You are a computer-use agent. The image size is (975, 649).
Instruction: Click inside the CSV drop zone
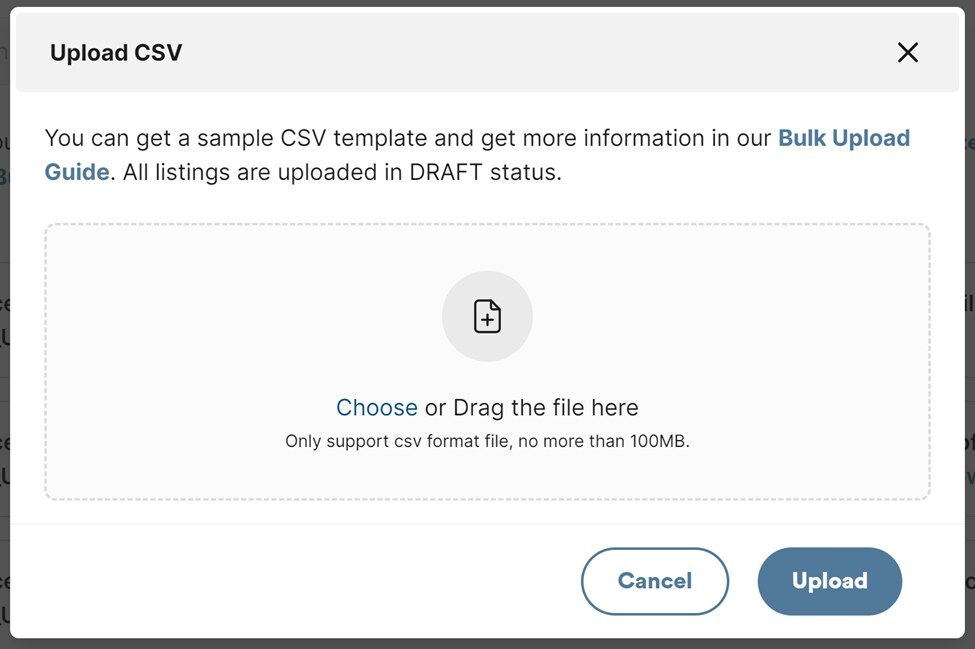487,360
